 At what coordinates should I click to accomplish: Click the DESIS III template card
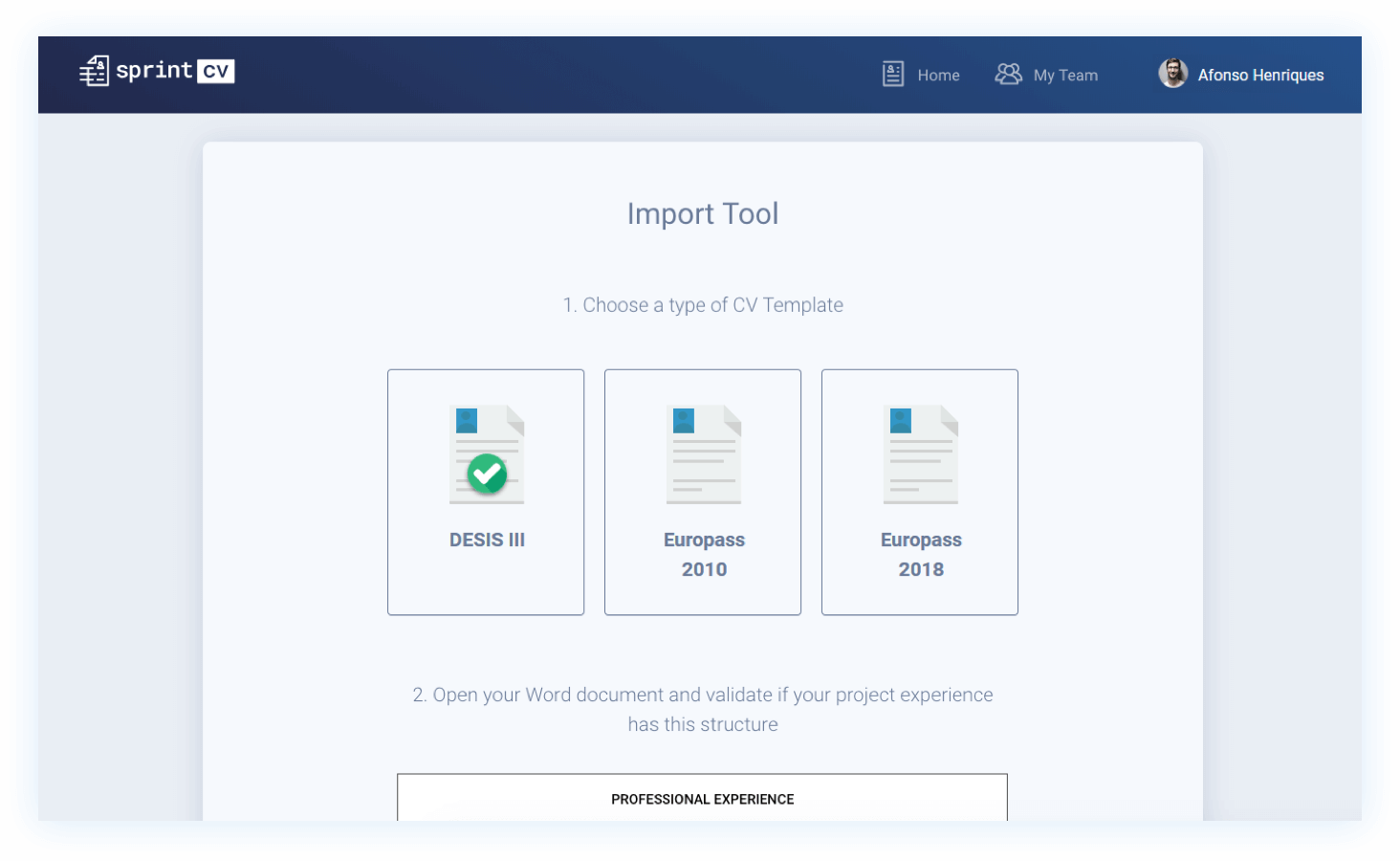pyautogui.click(x=486, y=492)
